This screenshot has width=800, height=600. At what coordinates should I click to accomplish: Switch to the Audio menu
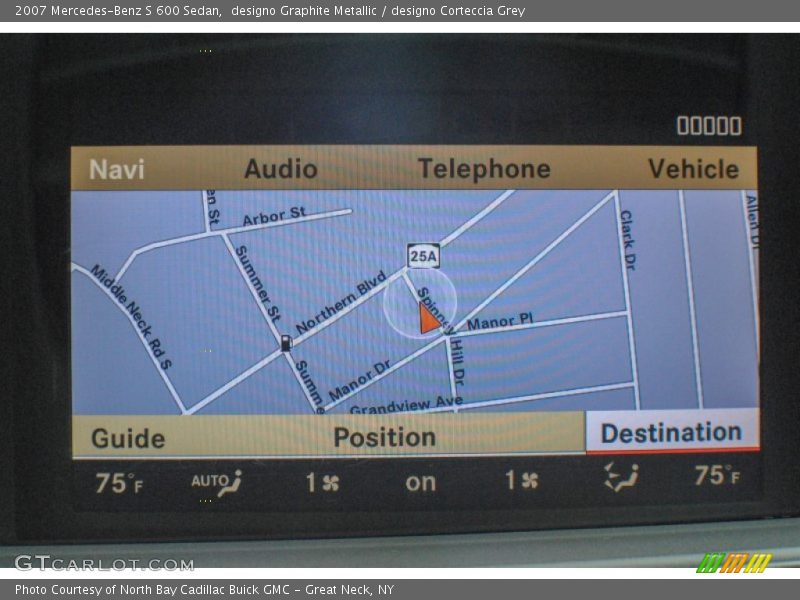pyautogui.click(x=281, y=169)
